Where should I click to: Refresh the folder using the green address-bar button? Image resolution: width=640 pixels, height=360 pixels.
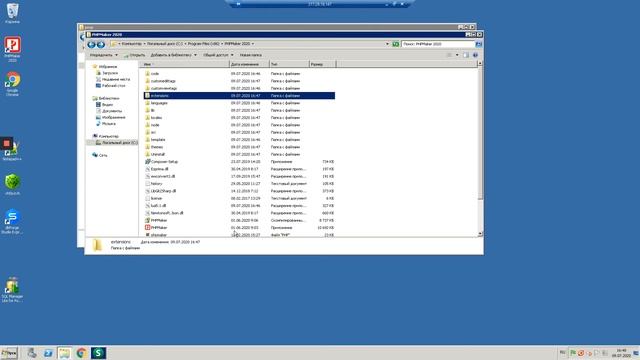pos(396,44)
